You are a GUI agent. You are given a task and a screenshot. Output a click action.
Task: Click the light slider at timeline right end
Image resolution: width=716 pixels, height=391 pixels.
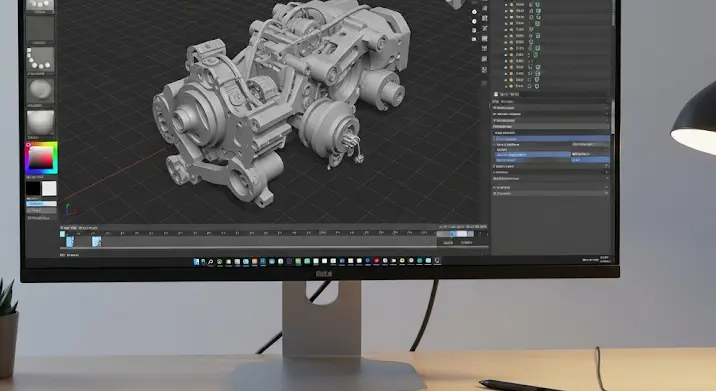[x=462, y=234]
